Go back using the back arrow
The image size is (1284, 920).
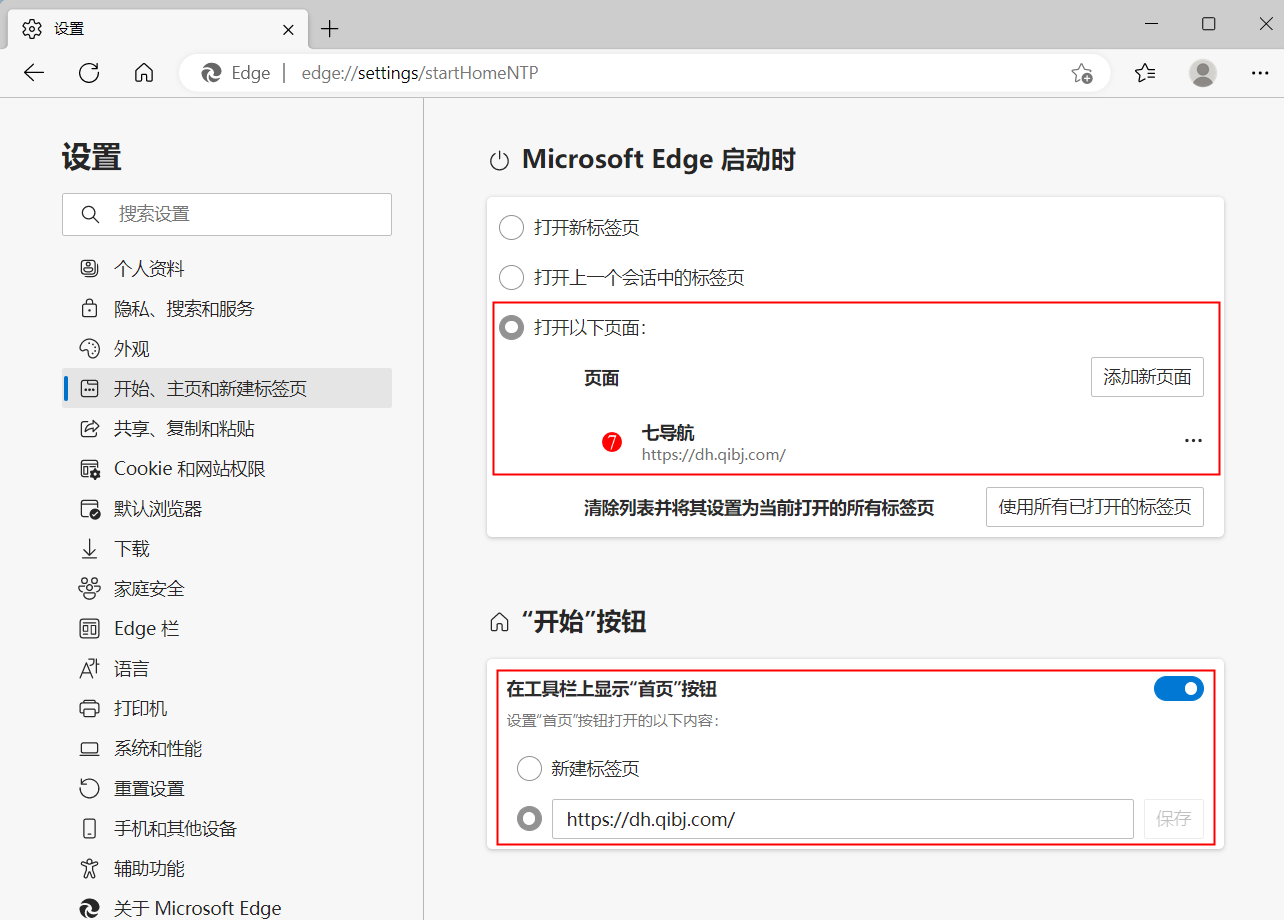[34, 73]
